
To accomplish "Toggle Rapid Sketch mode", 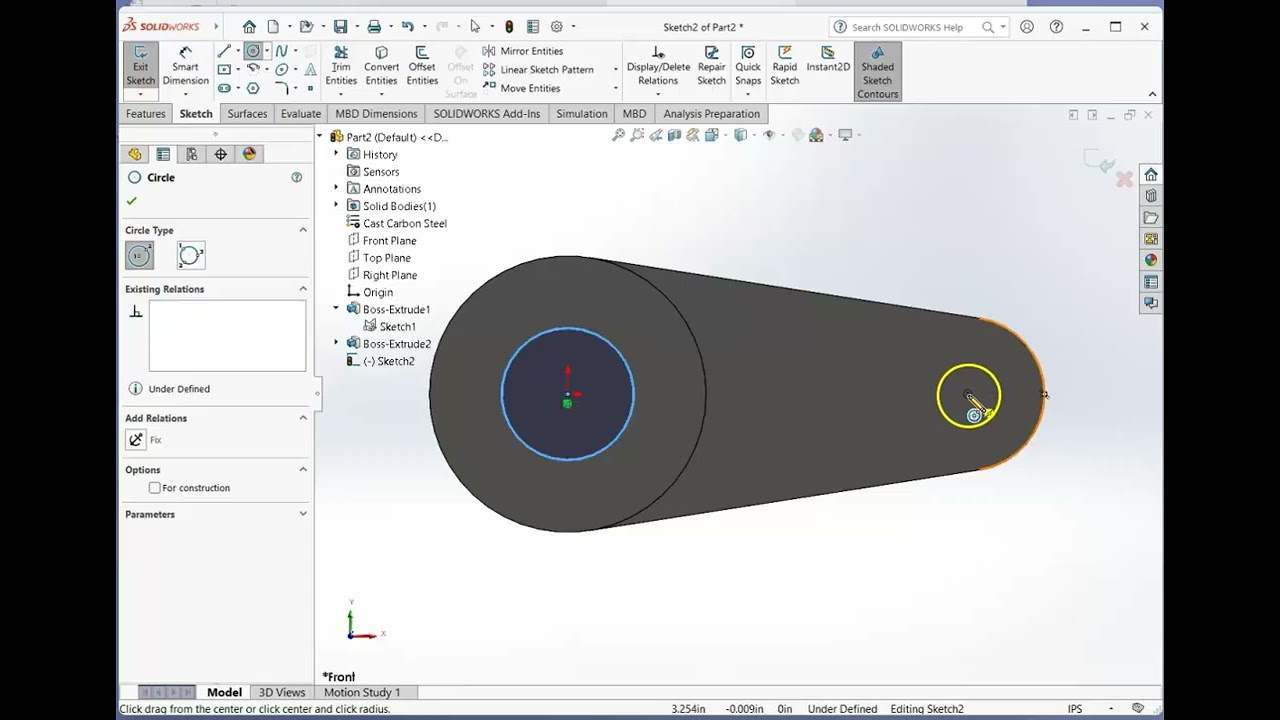I will coord(785,66).
